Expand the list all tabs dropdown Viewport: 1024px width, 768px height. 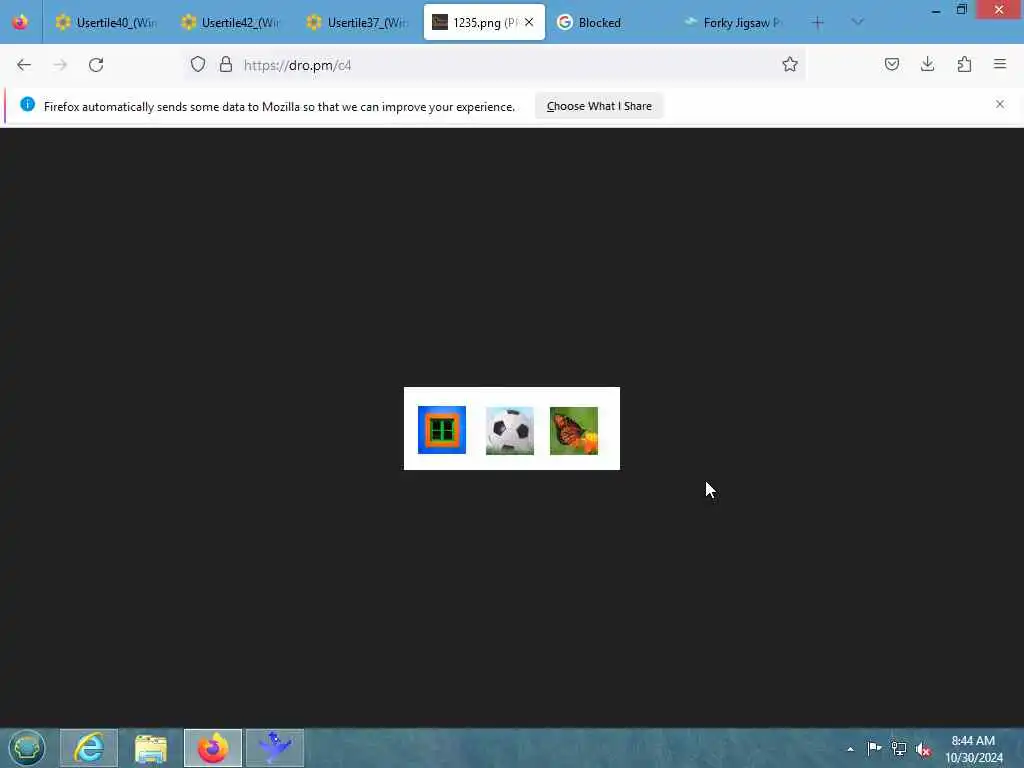pyautogui.click(x=857, y=22)
